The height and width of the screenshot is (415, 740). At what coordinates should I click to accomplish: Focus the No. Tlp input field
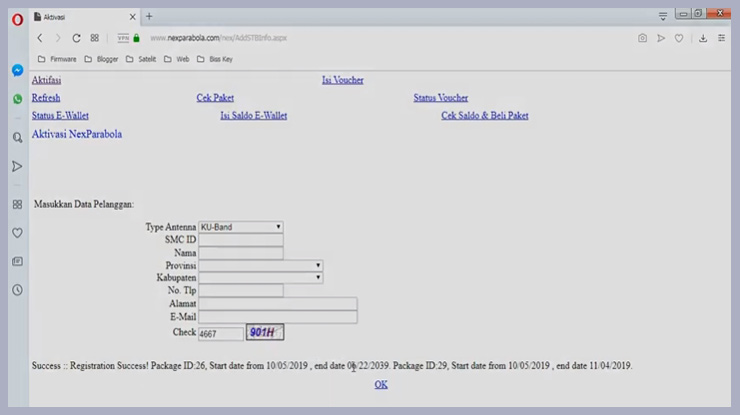[241, 290]
